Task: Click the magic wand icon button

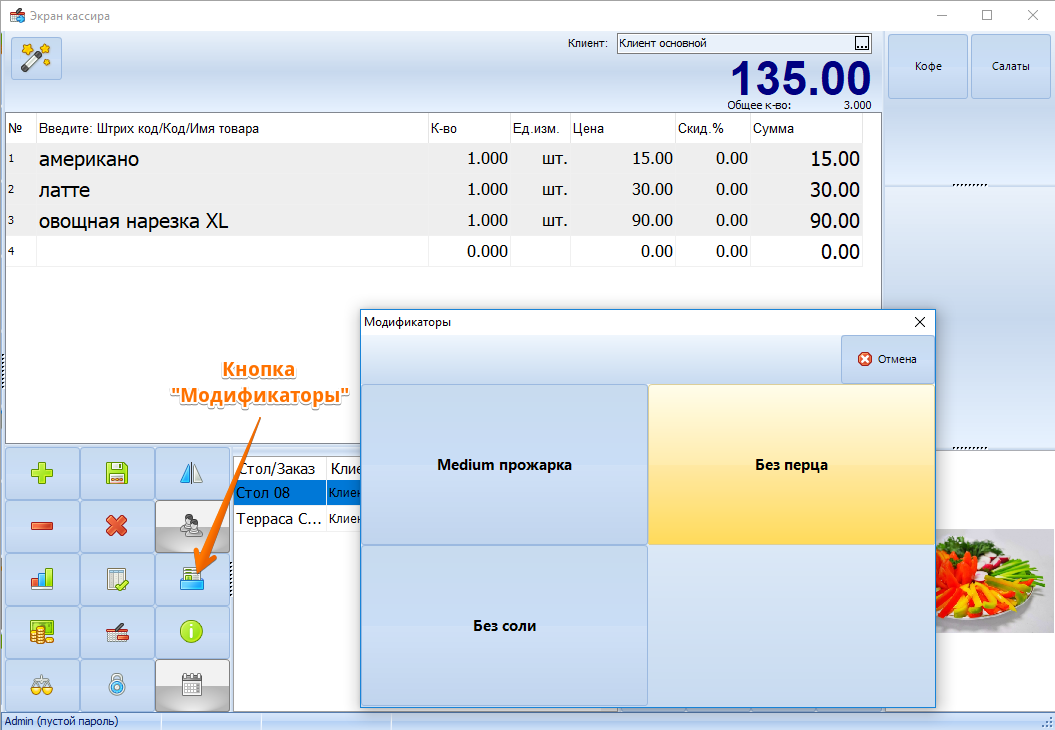Action: pyautogui.click(x=36, y=59)
